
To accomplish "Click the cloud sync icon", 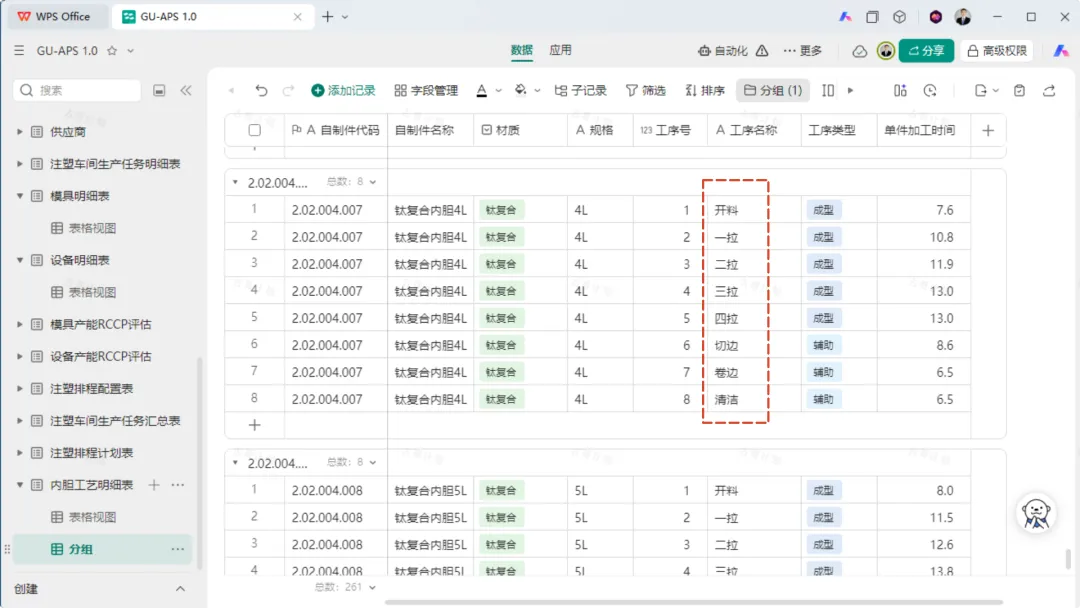I will (x=859, y=51).
